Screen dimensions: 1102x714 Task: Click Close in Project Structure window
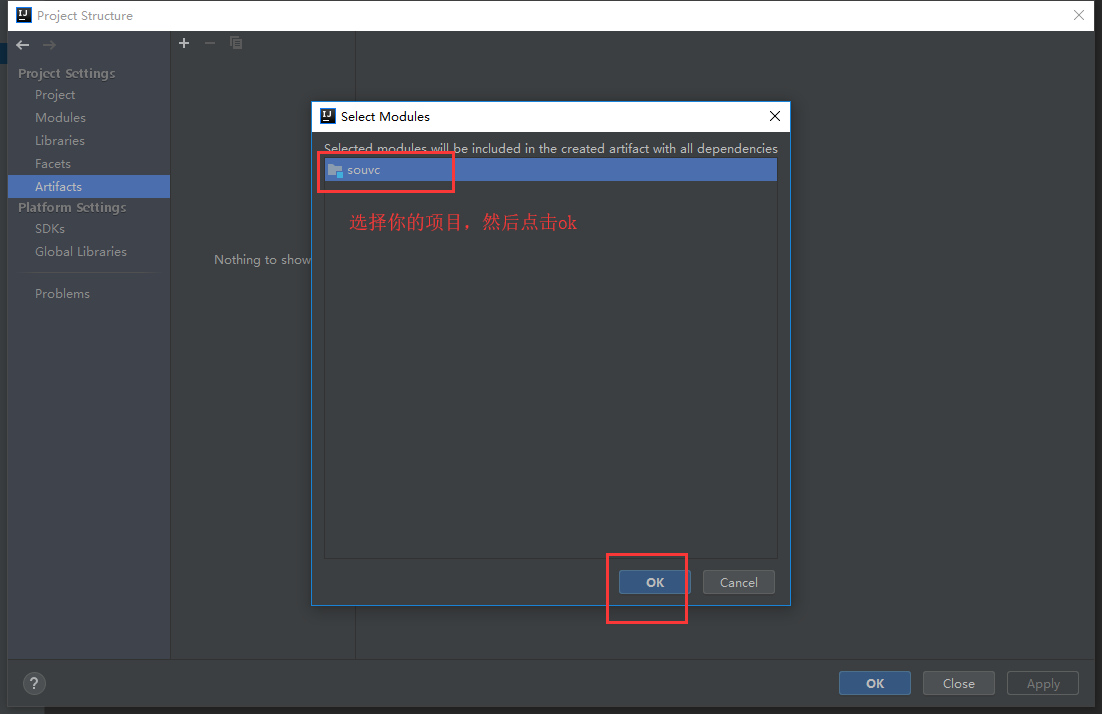[959, 683]
